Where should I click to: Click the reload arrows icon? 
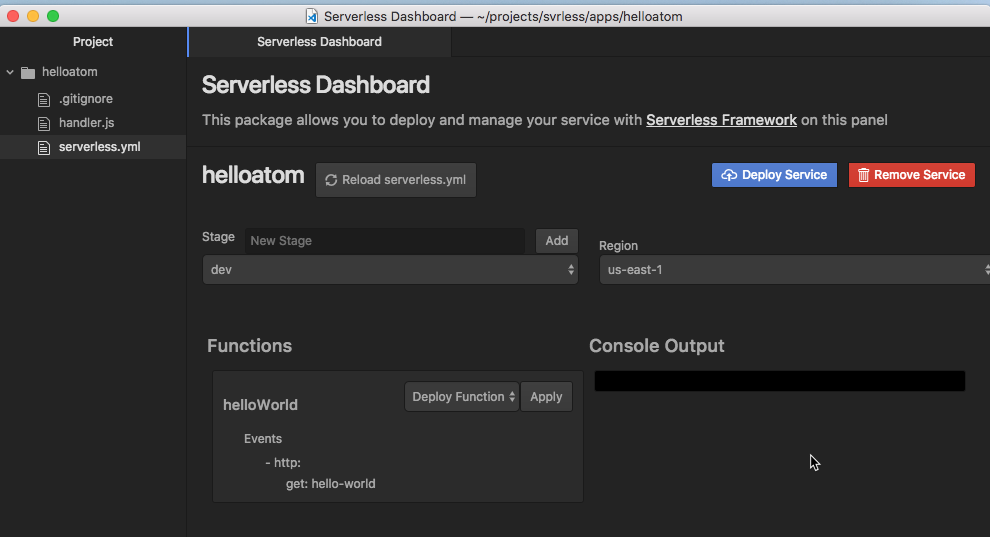[331, 180]
